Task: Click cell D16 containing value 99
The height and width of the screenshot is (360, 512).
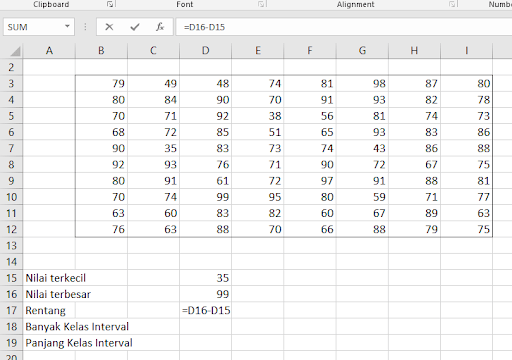Action: [x=206, y=294]
